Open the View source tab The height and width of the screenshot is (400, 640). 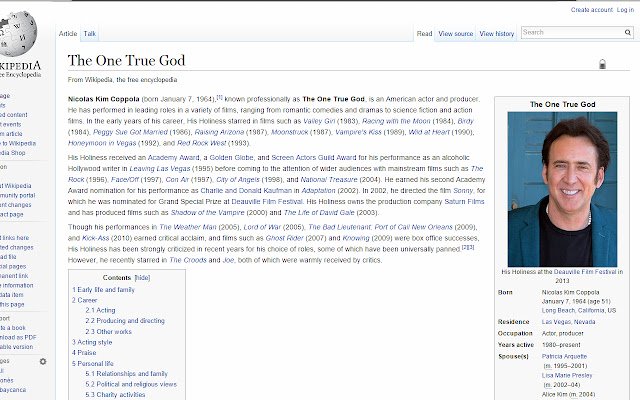pyautogui.click(x=456, y=34)
